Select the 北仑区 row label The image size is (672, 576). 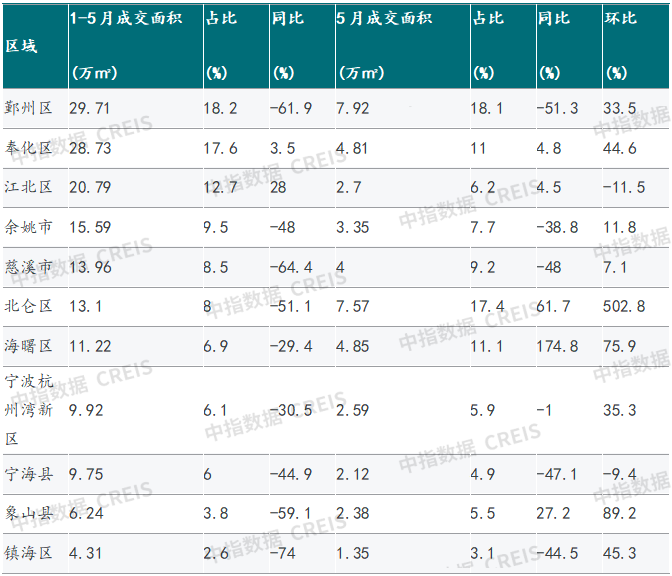[x=28, y=306]
